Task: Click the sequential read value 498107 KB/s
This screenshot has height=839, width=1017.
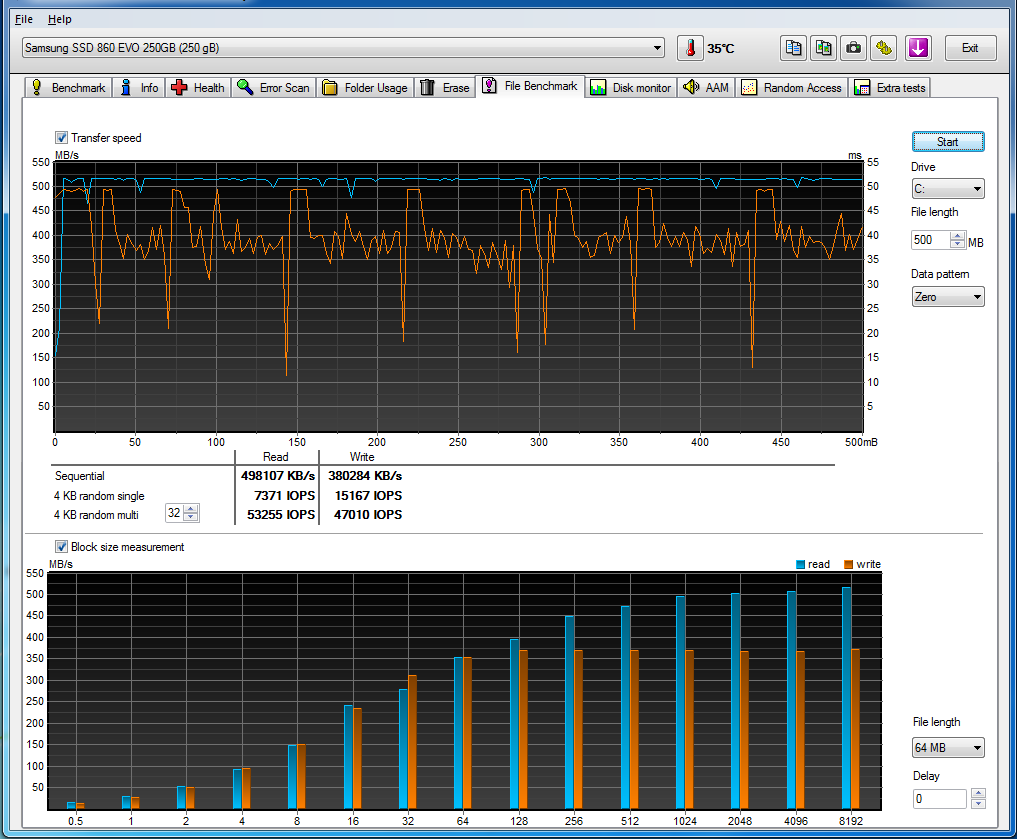Action: pos(278,475)
